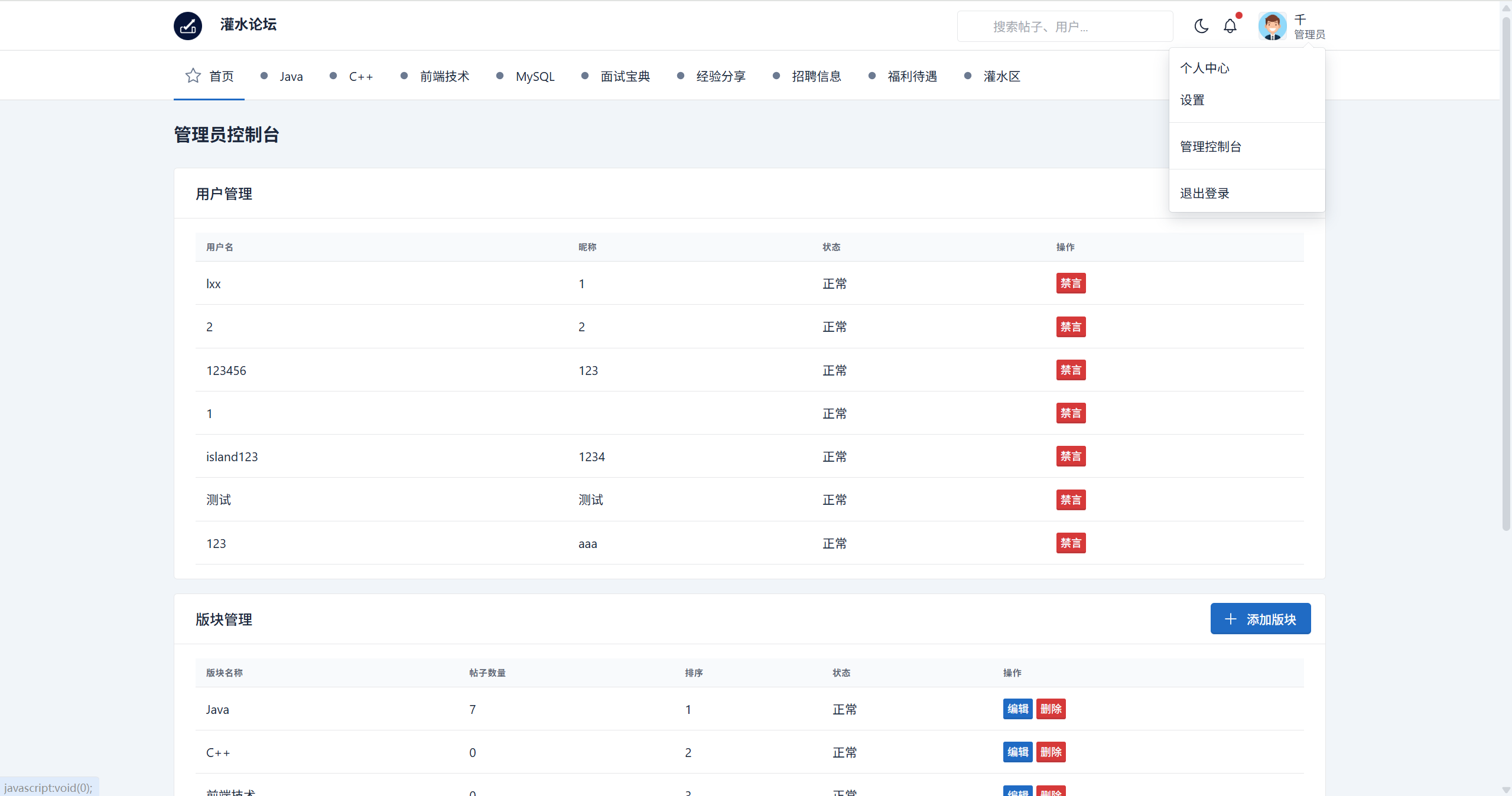Toggle dark mode moon icon
The width and height of the screenshot is (1512, 796).
click(1201, 26)
